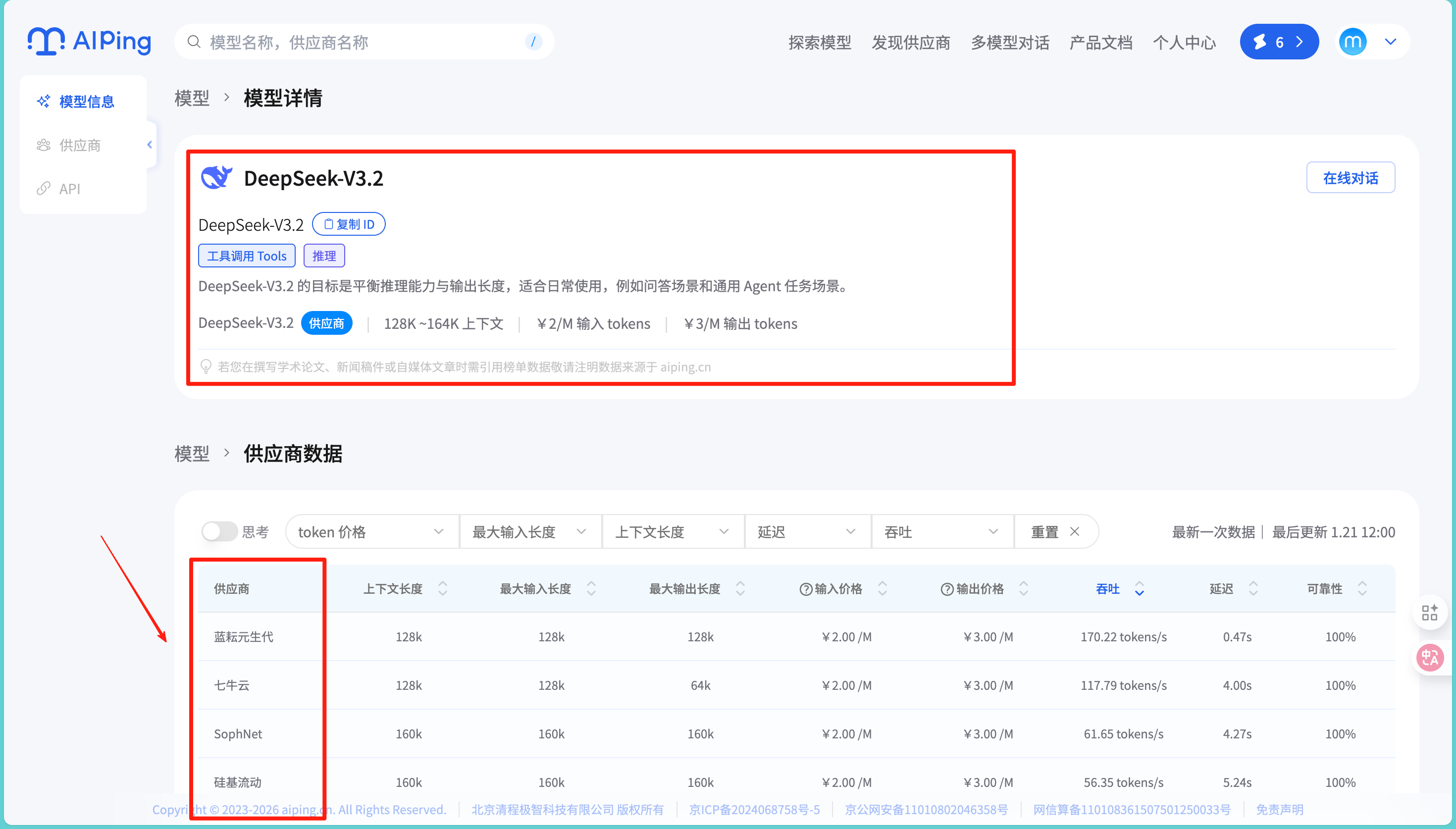
Task: Open the 最大输入长度 filter dropdown
Action: (529, 532)
